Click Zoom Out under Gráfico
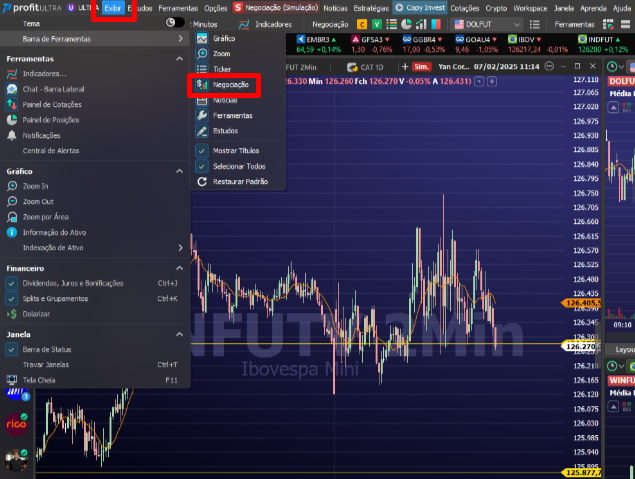The width and height of the screenshot is (635, 479). click(x=38, y=202)
